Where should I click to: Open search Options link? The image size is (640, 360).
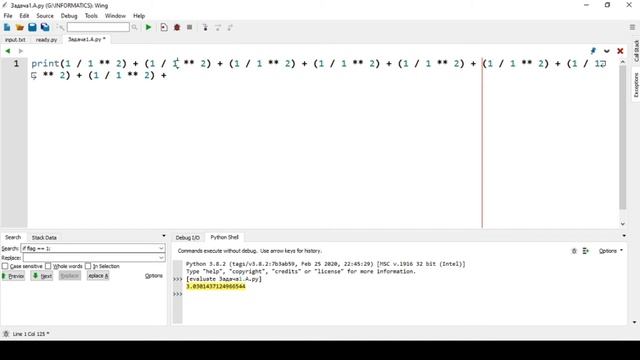(x=154, y=276)
